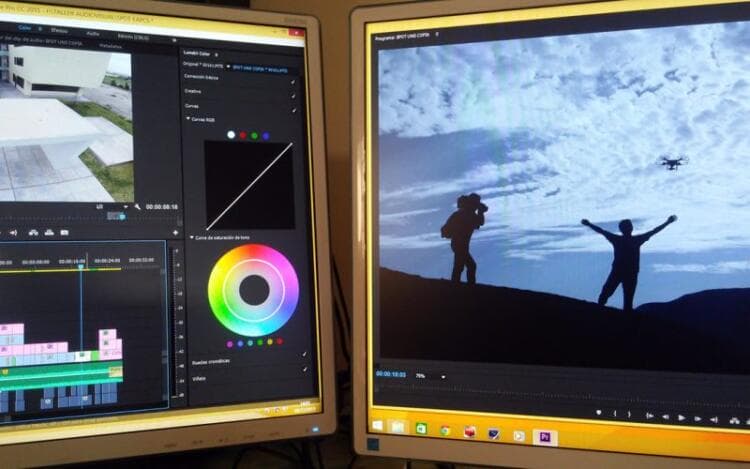This screenshot has width=750, height=469.
Task: Click the blue clip name in Lumetri
Action: (x=260, y=69)
